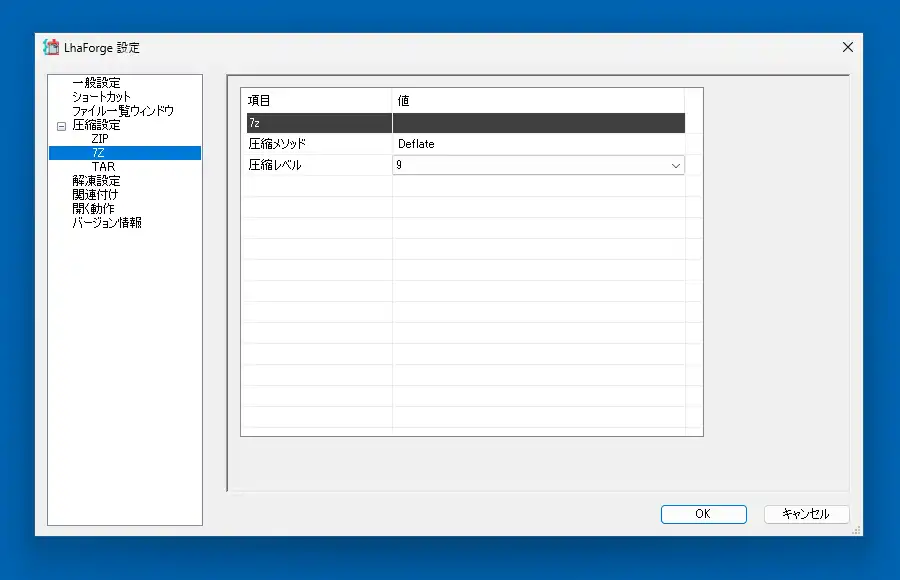The width and height of the screenshot is (900, 580).
Task: Collapse the 圧縮設定 tree node
Action: 61,126
